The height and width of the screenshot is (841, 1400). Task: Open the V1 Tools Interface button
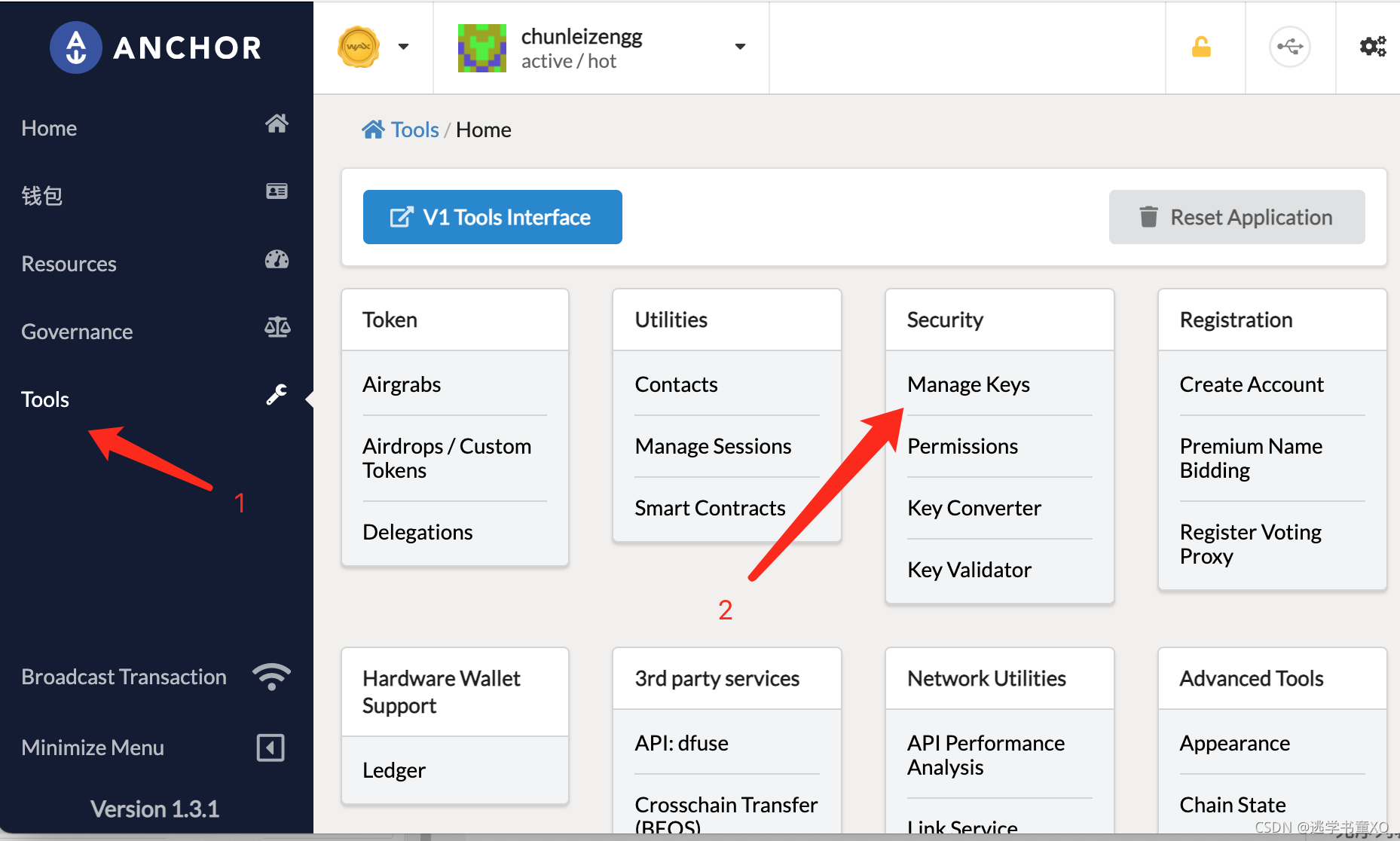pos(493,217)
